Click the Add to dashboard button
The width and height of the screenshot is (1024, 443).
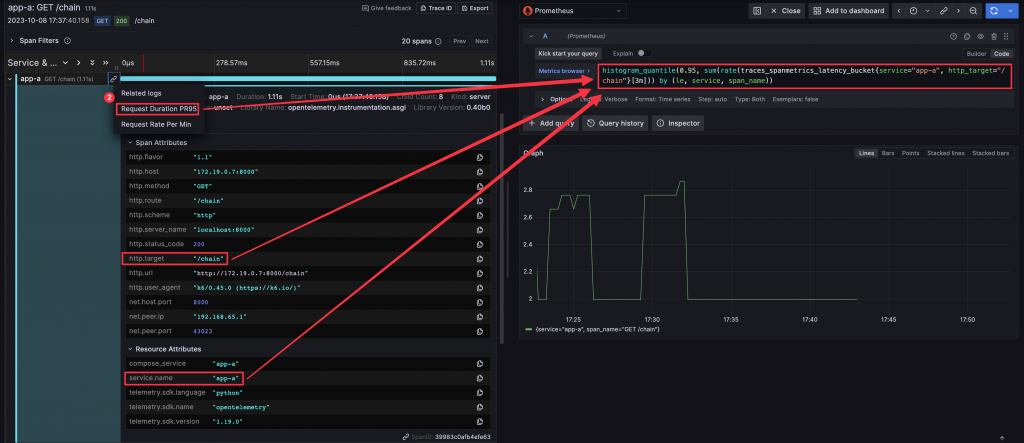click(x=848, y=11)
